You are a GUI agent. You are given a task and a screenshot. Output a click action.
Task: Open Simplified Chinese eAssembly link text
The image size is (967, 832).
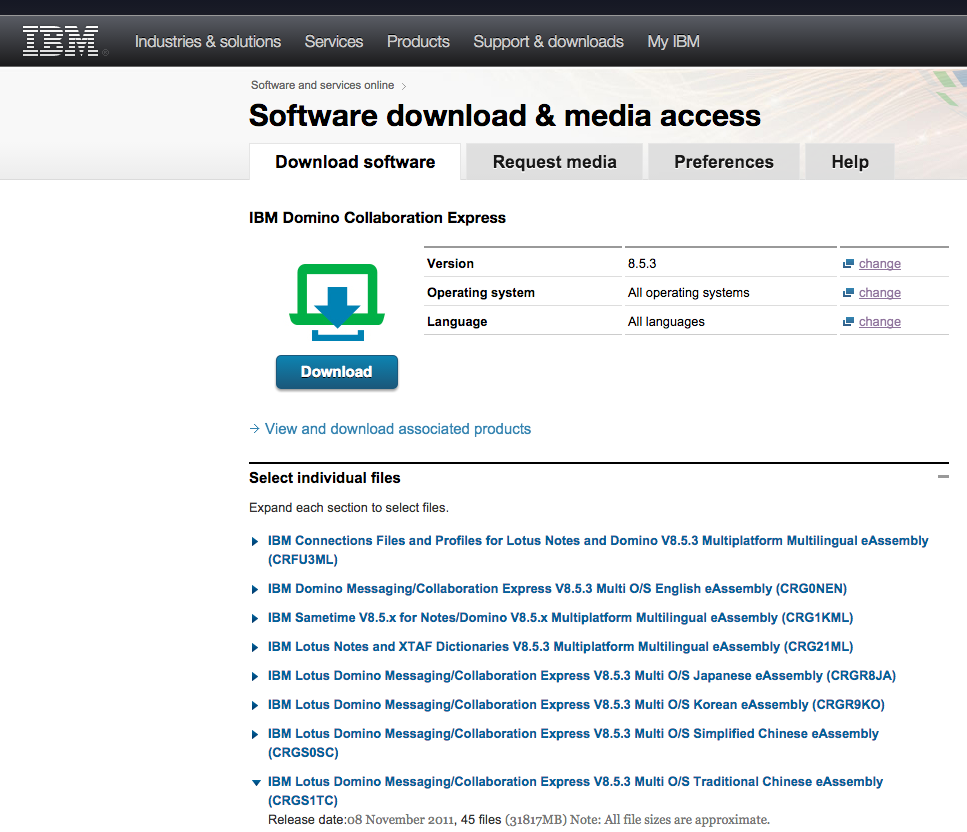click(573, 743)
